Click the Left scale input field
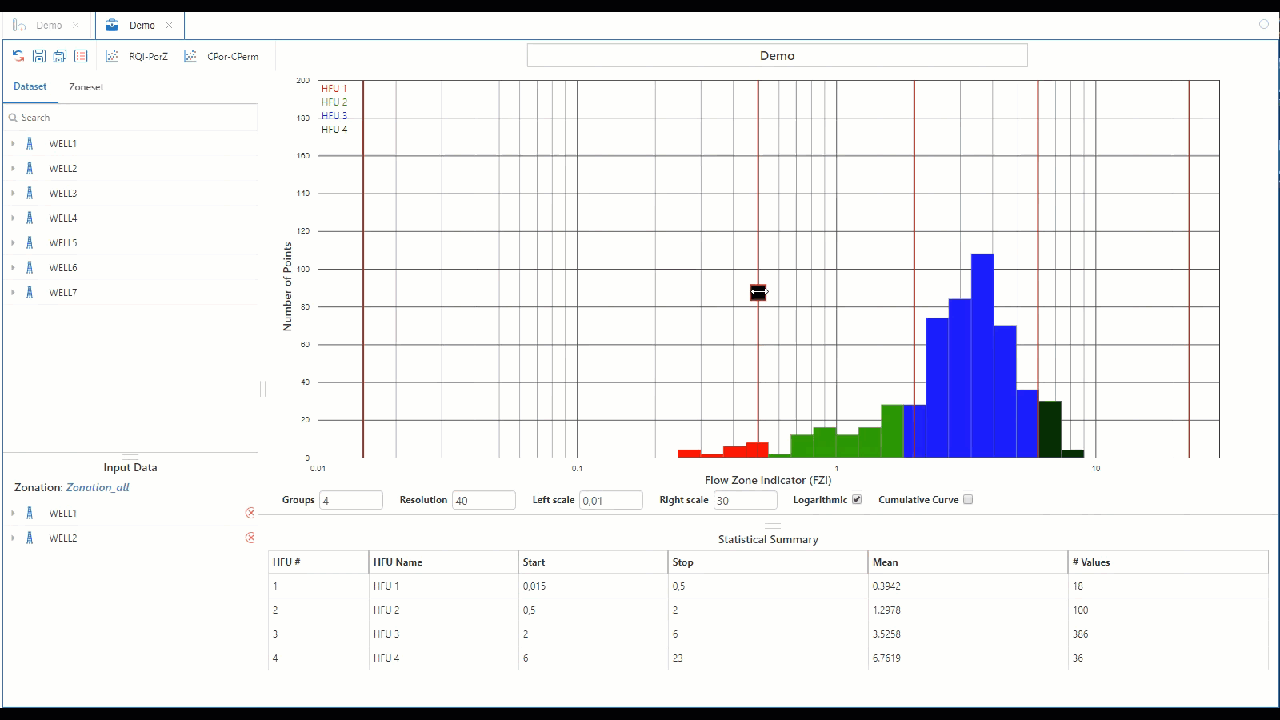The width and height of the screenshot is (1280, 720). (611, 500)
